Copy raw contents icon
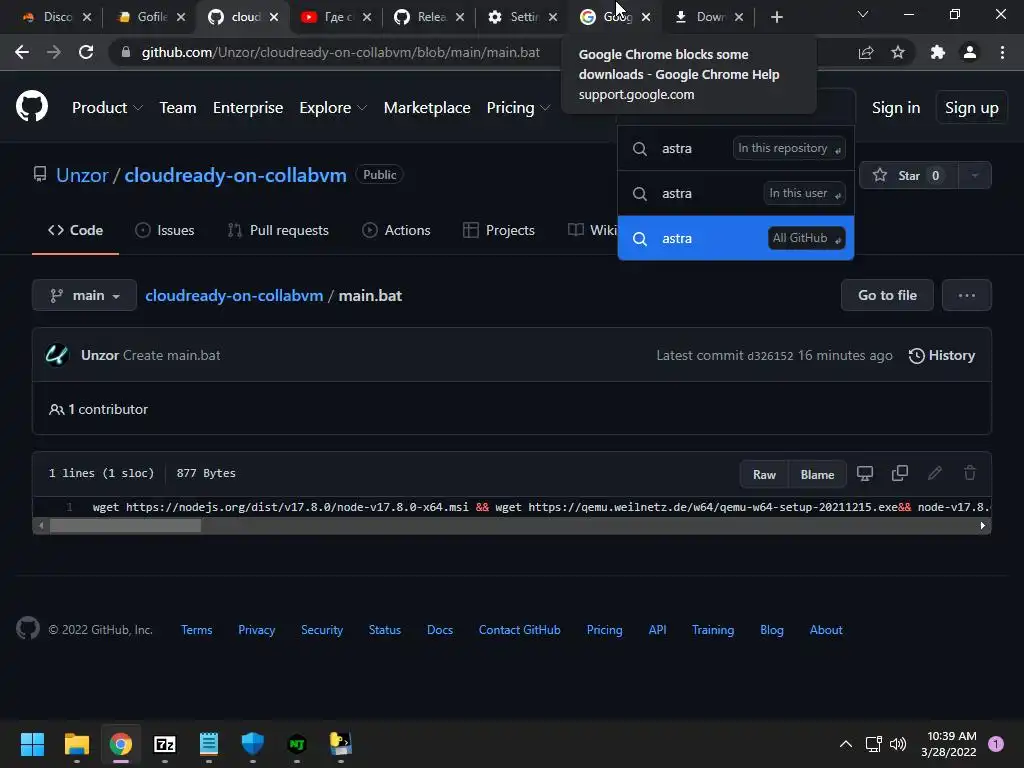Viewport: 1024px width, 768px height. [900, 473]
